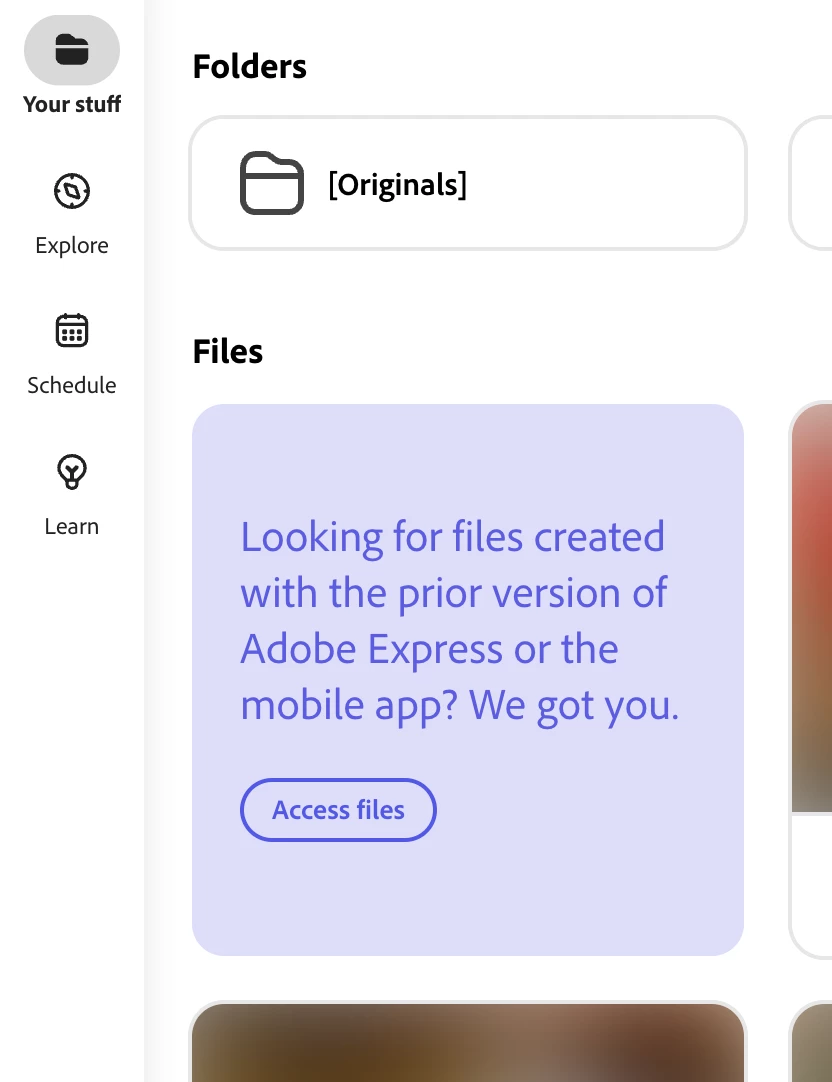The image size is (832, 1082).
Task: Open the Learn label in the sidebar
Action: [x=72, y=527]
